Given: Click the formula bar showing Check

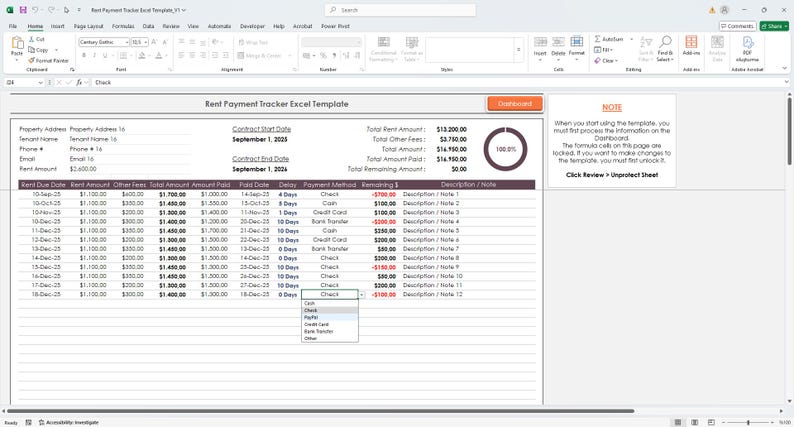Looking at the screenshot, I should [435, 82].
